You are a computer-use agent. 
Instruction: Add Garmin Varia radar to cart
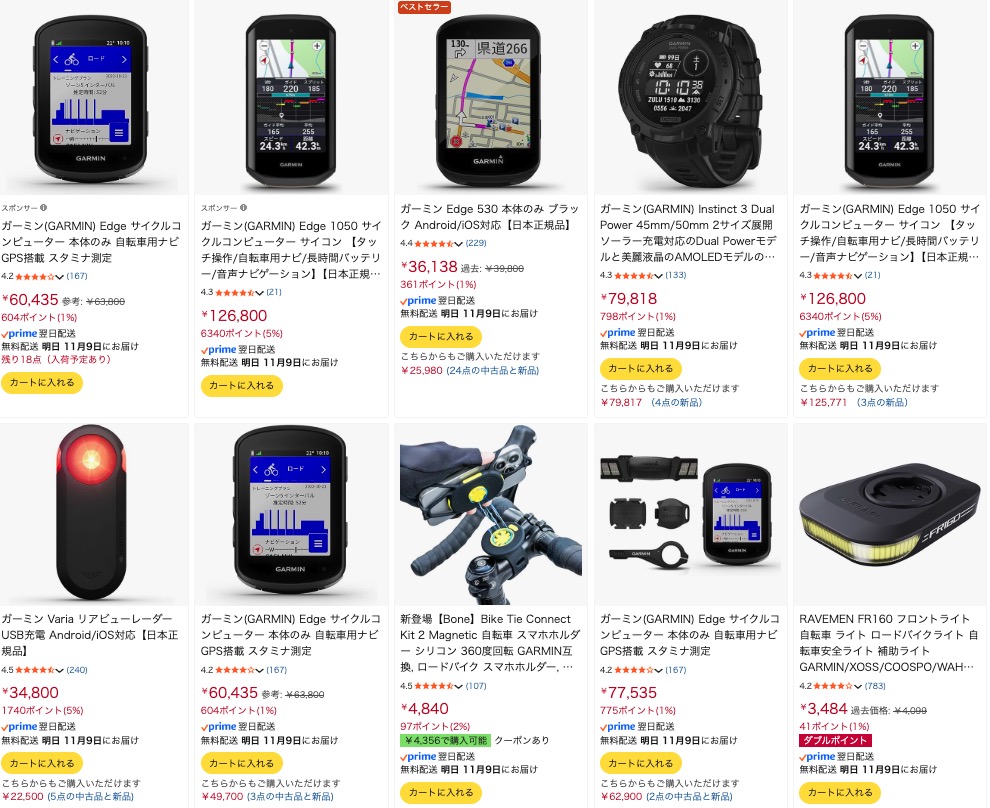(x=42, y=763)
